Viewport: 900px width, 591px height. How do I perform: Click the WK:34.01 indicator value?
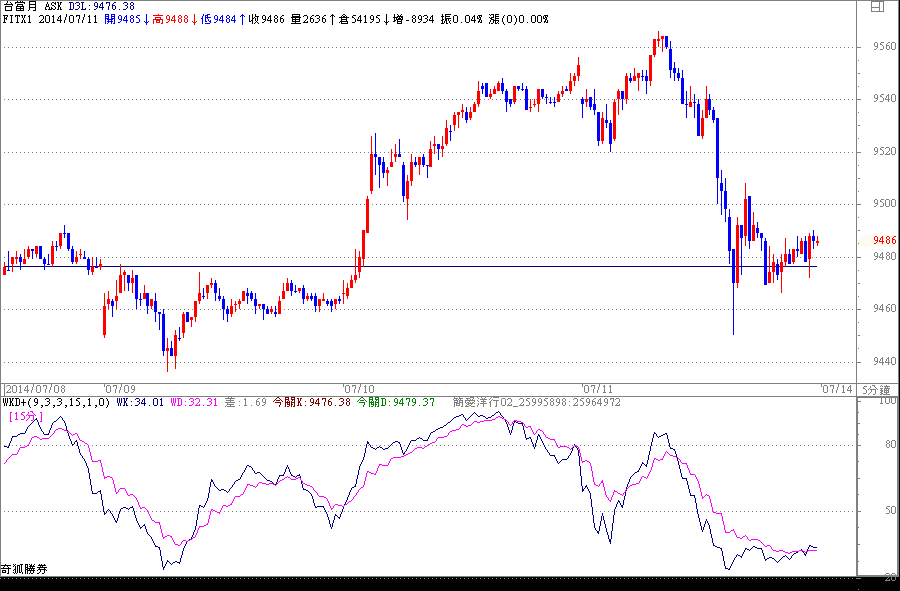coord(139,402)
